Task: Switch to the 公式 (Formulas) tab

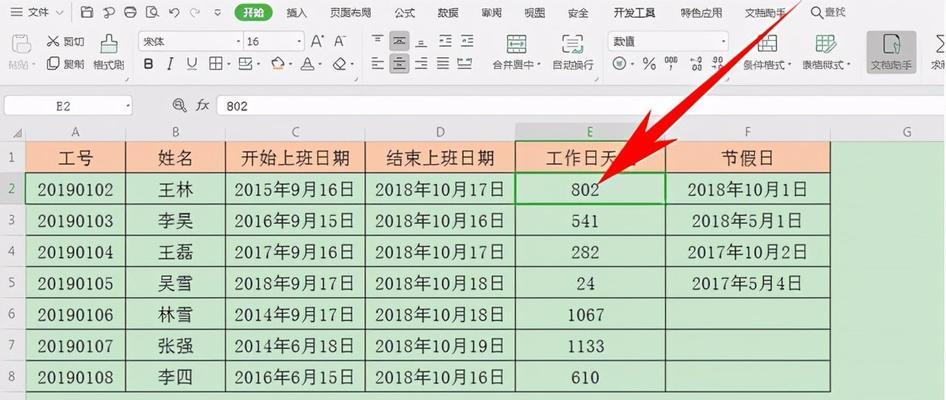Action: [x=404, y=12]
